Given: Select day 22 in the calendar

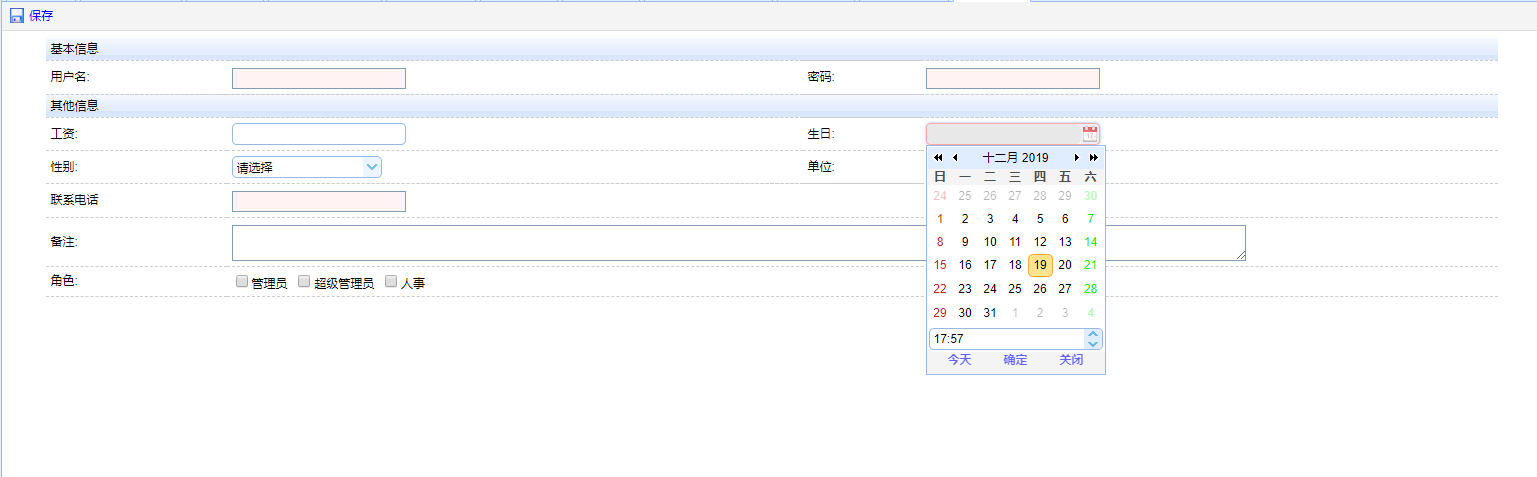Looking at the screenshot, I should pyautogui.click(x=940, y=289).
